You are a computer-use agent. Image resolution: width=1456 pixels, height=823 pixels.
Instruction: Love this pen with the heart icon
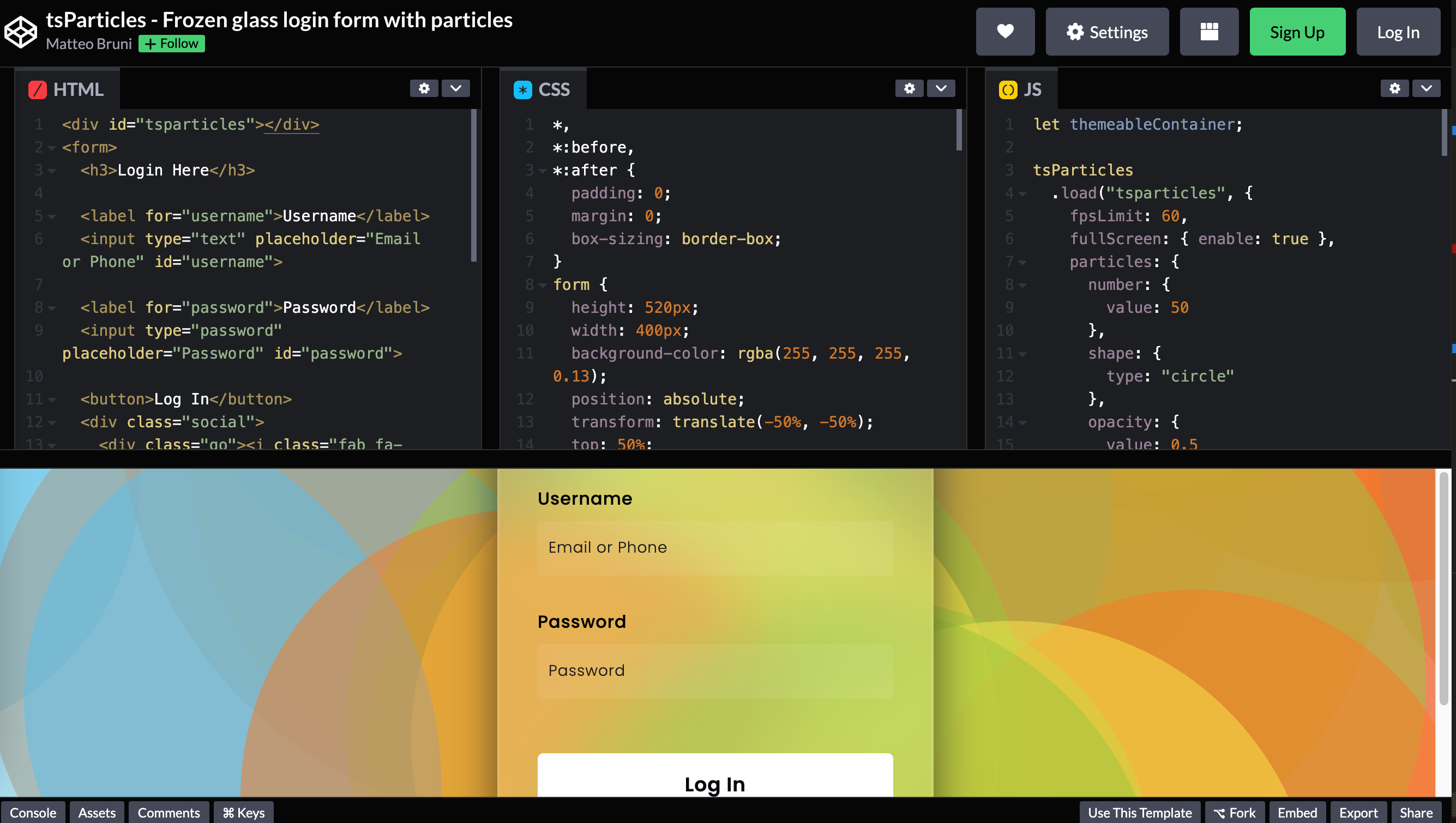1005,32
